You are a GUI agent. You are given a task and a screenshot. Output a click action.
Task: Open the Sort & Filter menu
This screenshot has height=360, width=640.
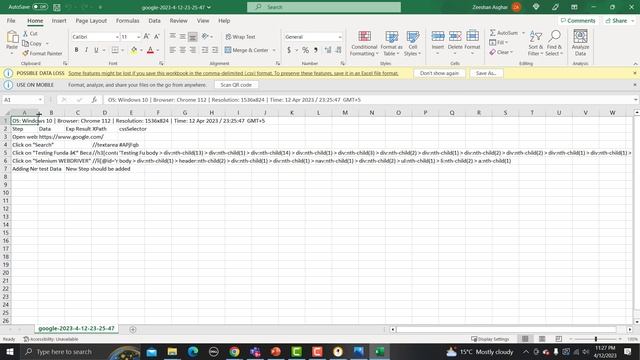pyautogui.click(x=535, y=43)
